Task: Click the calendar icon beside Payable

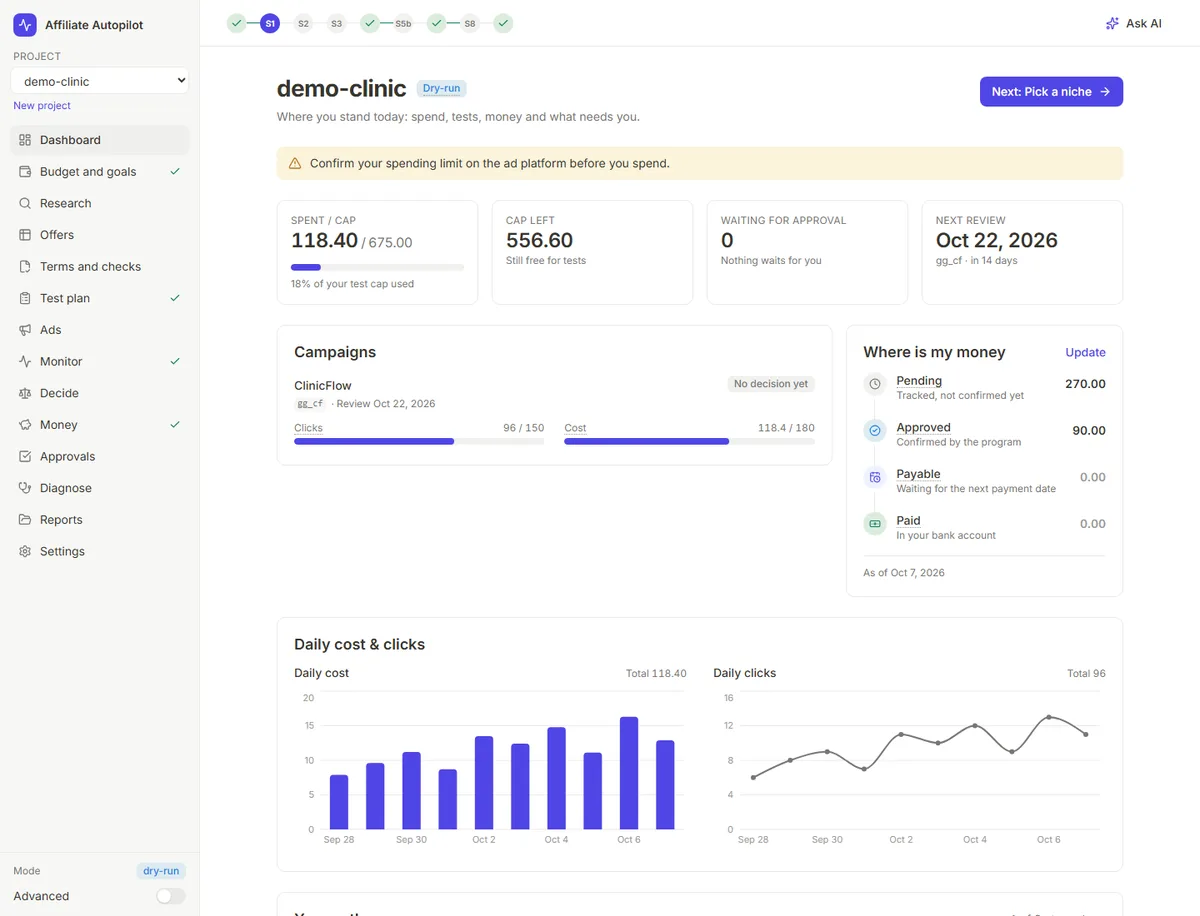Action: 875,477
